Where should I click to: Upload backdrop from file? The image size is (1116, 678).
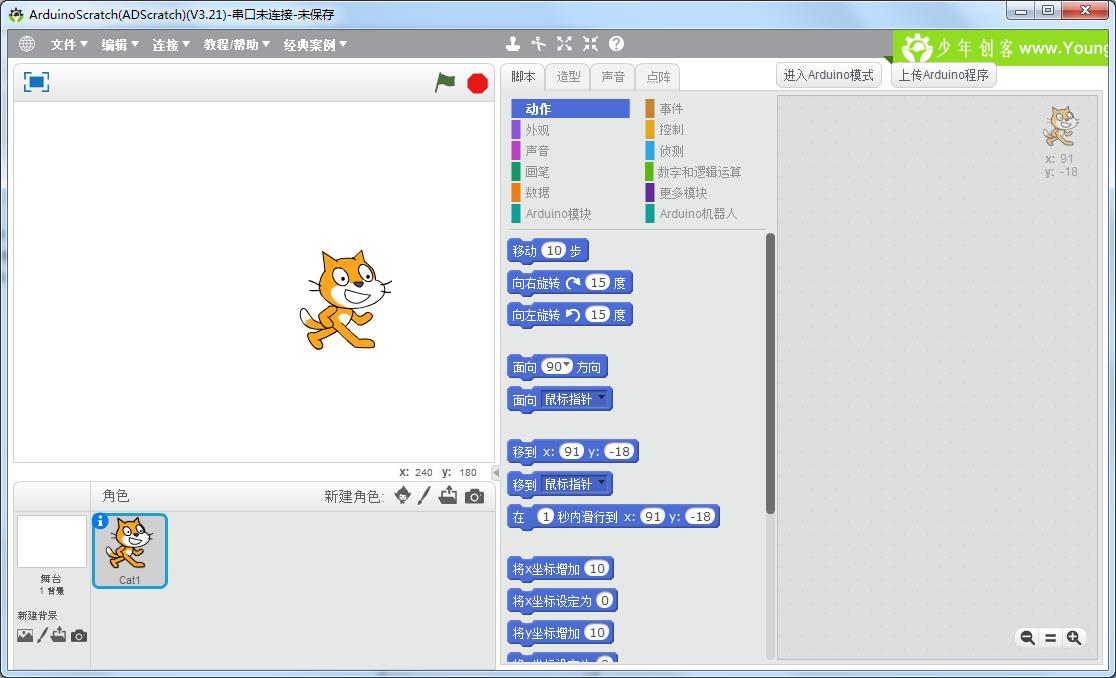point(59,635)
